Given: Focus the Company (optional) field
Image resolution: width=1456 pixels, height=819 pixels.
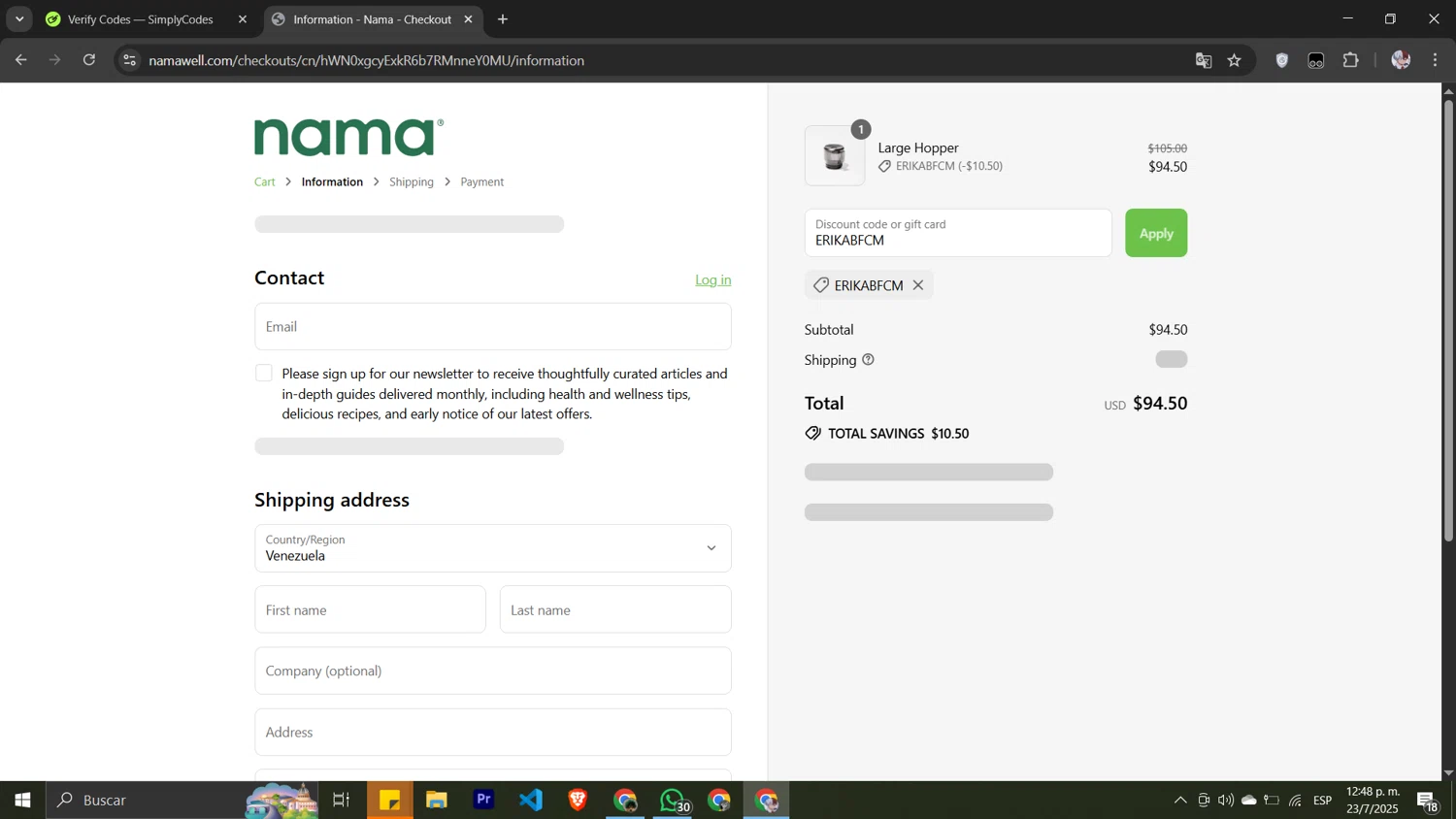Looking at the screenshot, I should pyautogui.click(x=493, y=671).
